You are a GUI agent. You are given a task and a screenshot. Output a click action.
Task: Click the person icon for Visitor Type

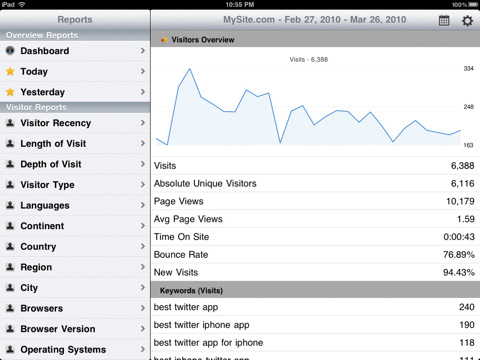pyautogui.click(x=10, y=184)
